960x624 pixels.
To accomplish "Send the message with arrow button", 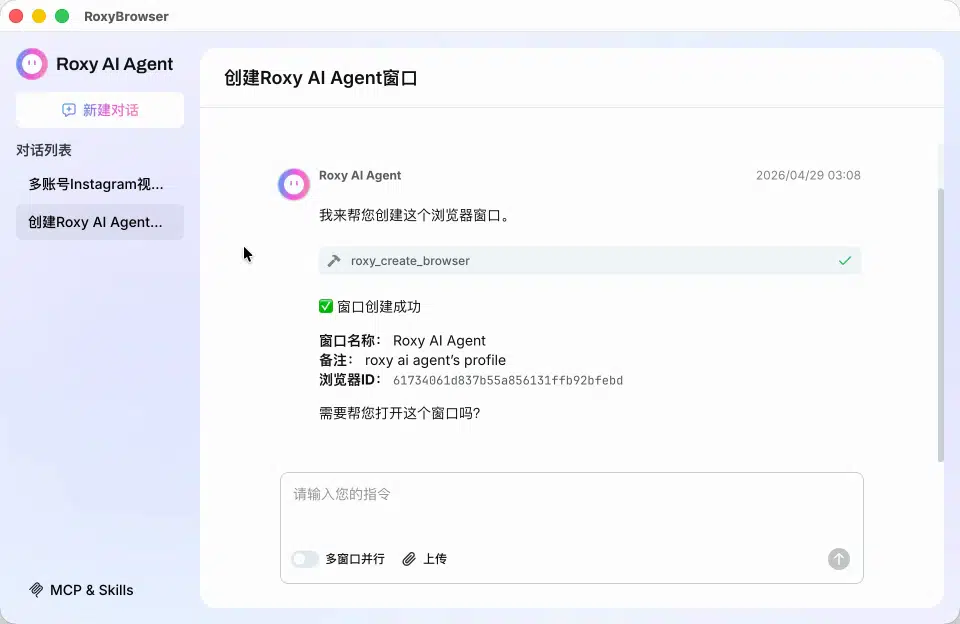I will (x=839, y=559).
